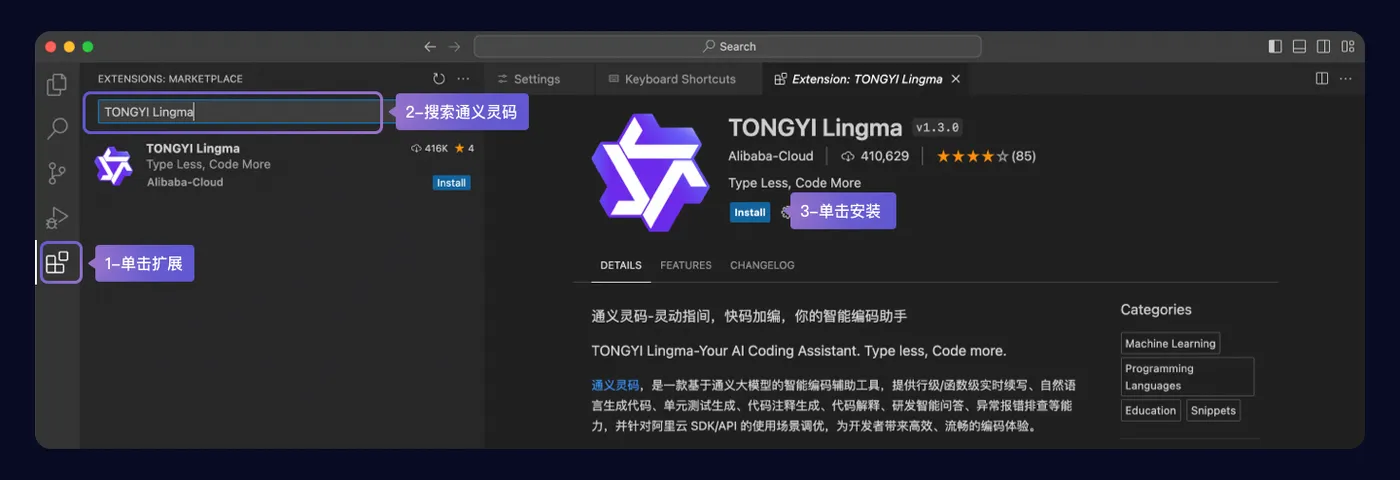Toggle secondary side bar layout icon
Viewport: 1400px width, 480px height.
pyautogui.click(x=1323, y=46)
